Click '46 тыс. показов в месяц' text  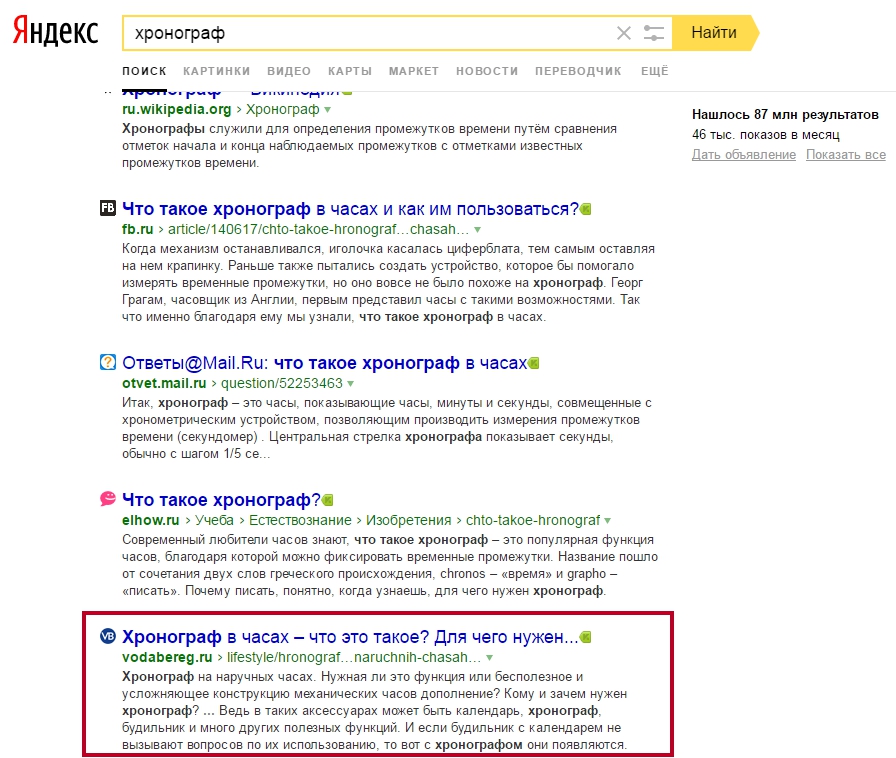point(766,134)
